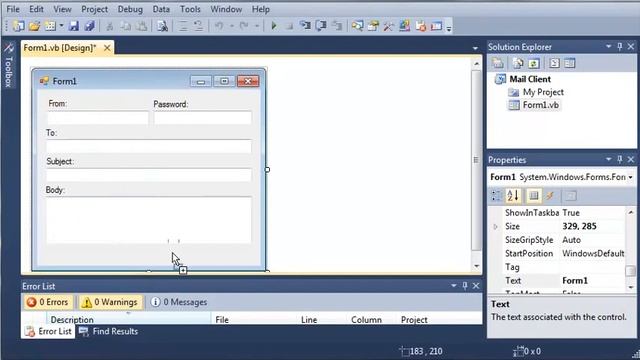This screenshot has width=640, height=360.
Task: Click the New Project toolbar icon
Action: [19, 26]
